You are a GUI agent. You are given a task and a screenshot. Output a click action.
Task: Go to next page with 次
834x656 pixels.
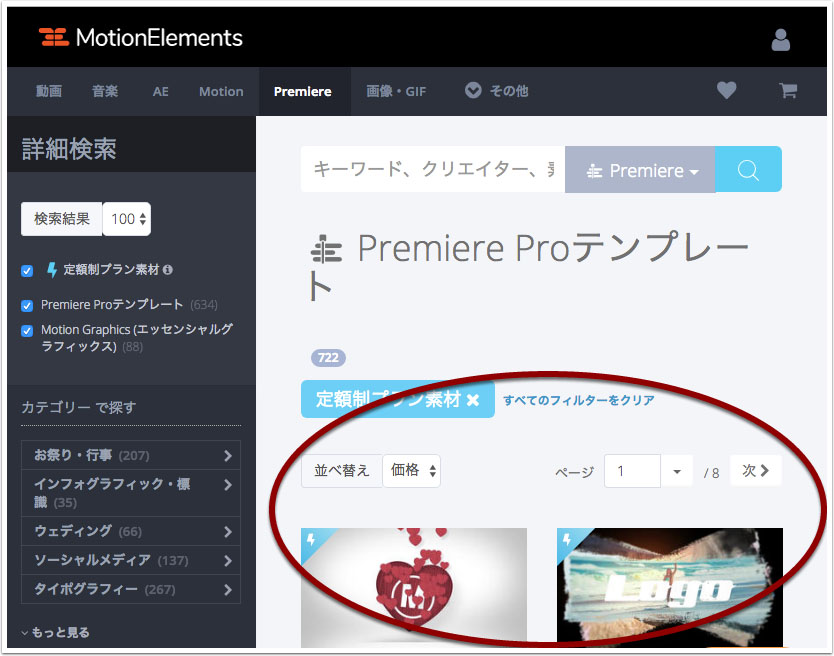756,470
